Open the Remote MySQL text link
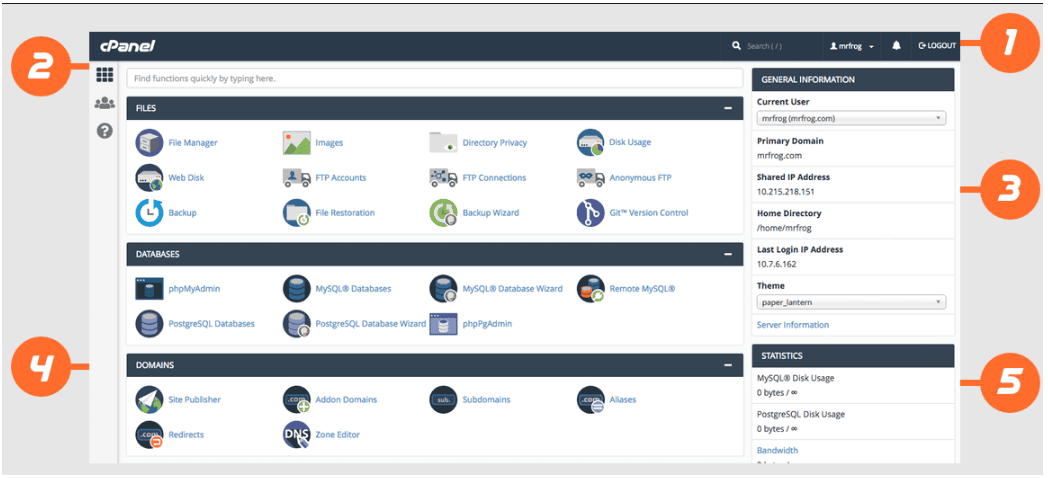 pyautogui.click(x=642, y=289)
